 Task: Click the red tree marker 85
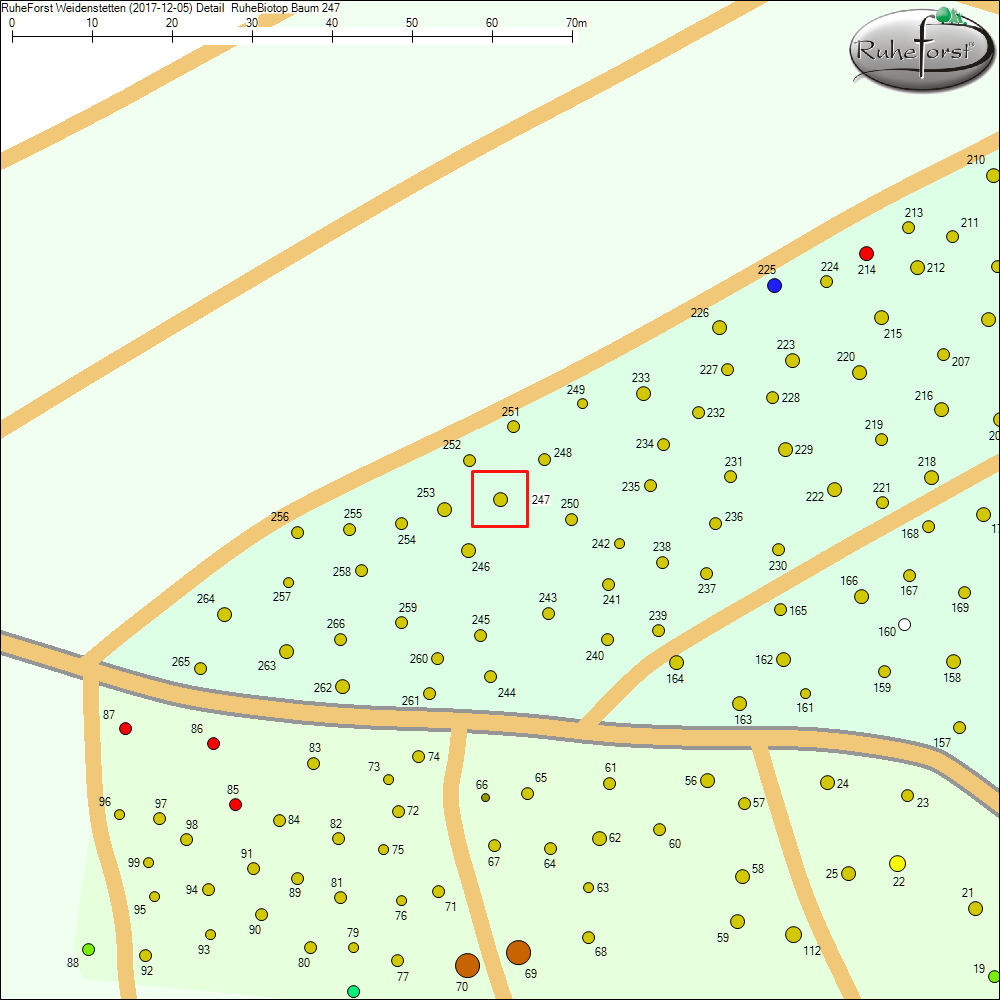[x=235, y=804]
